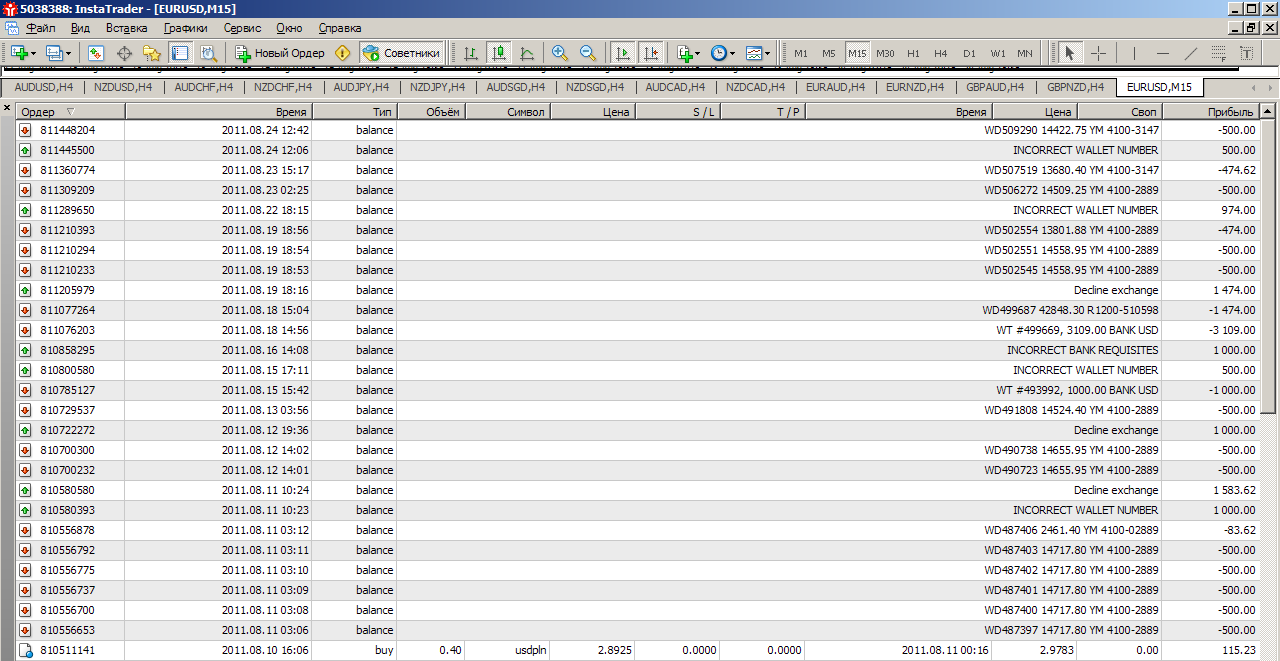Zoom out of the chart

[588, 53]
